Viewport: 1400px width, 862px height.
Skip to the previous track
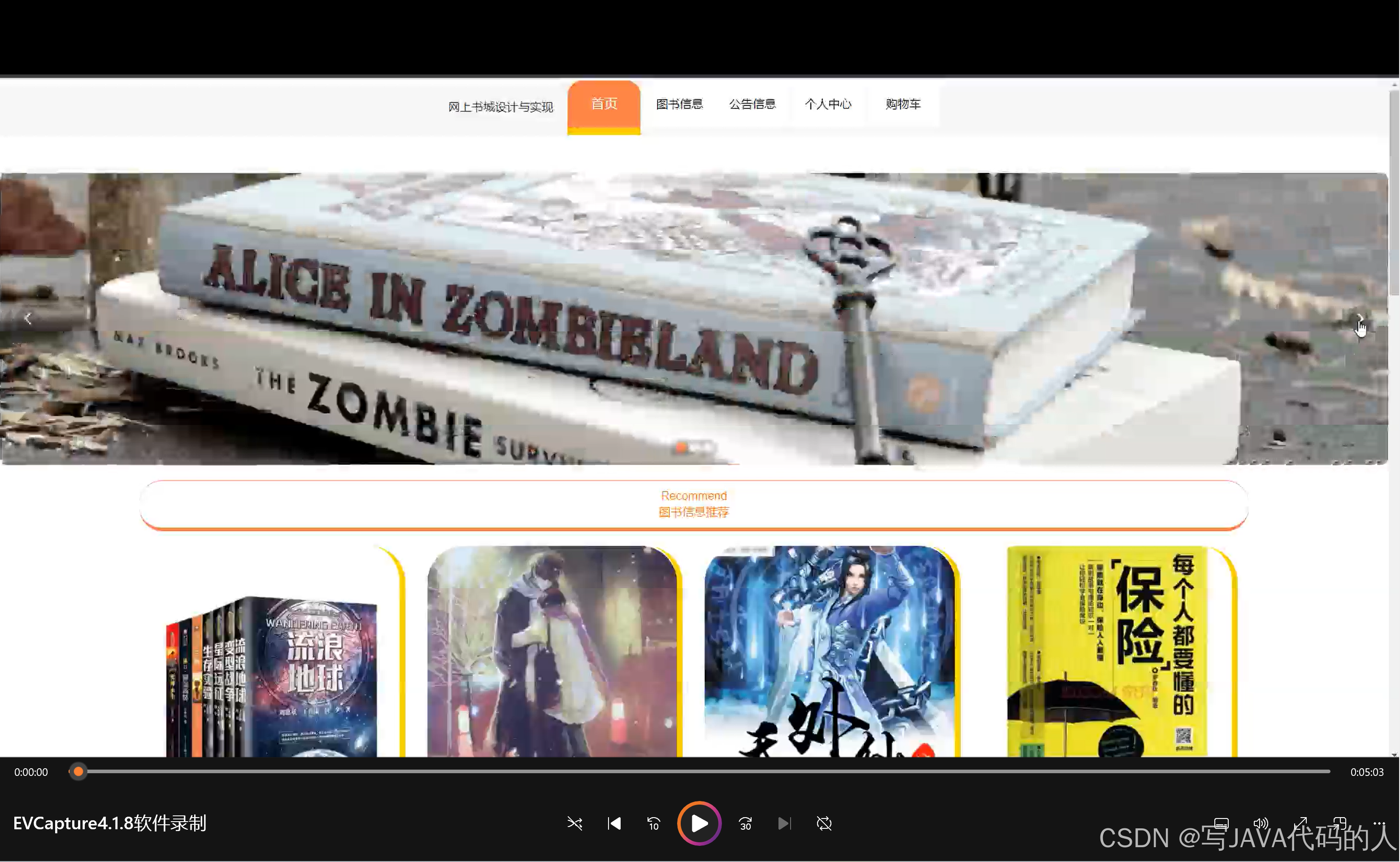[x=614, y=823]
